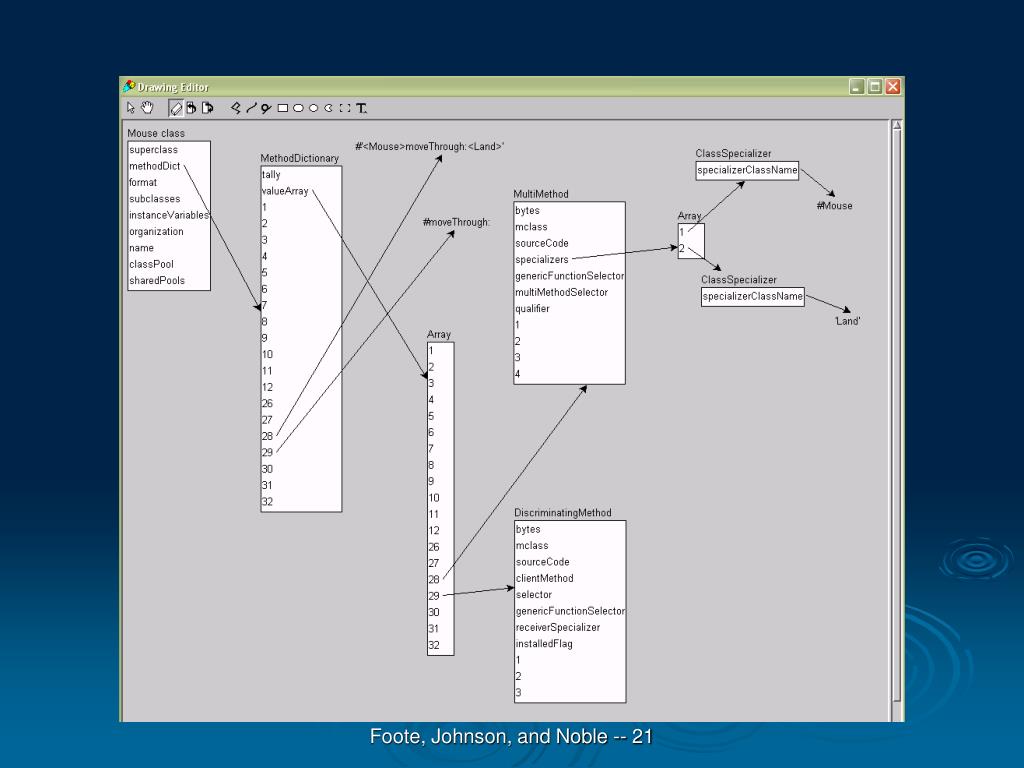This screenshot has width=1024, height=768.
Task: Select 'multiMethodSelector' field
Action: tap(562, 292)
